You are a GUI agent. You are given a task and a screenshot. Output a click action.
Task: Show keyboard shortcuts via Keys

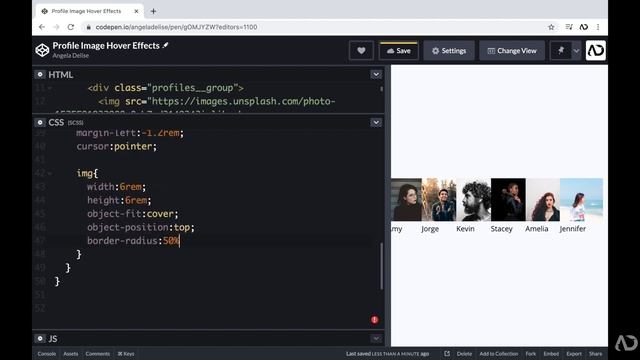coord(126,353)
